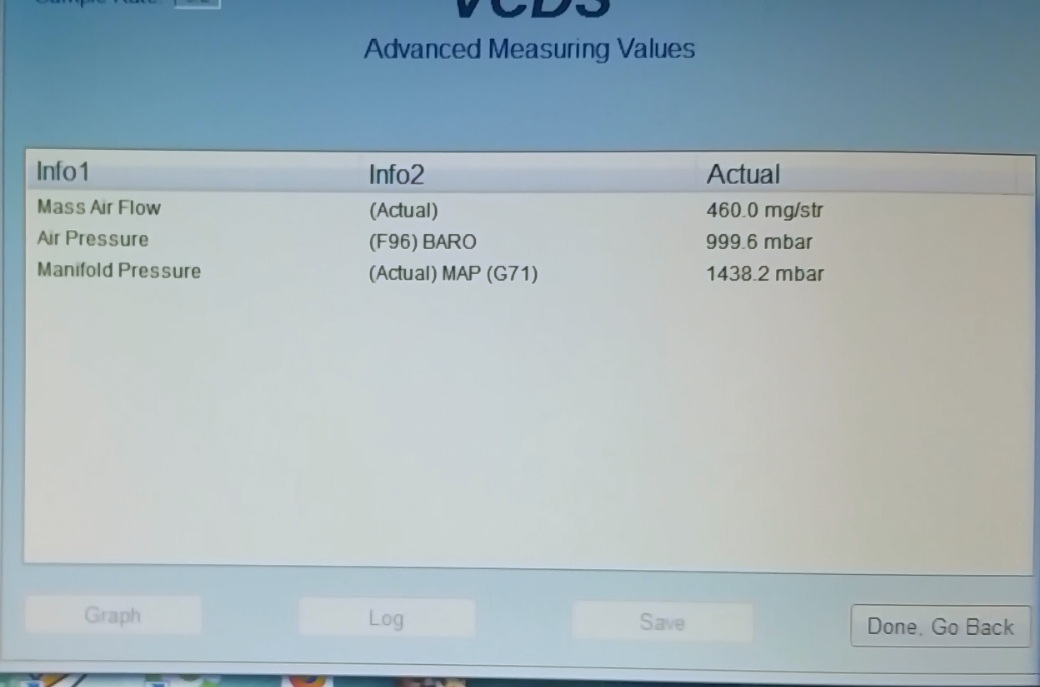Open Firefox from the taskbar
Viewport: 1040px width, 687px height.
click(306, 680)
